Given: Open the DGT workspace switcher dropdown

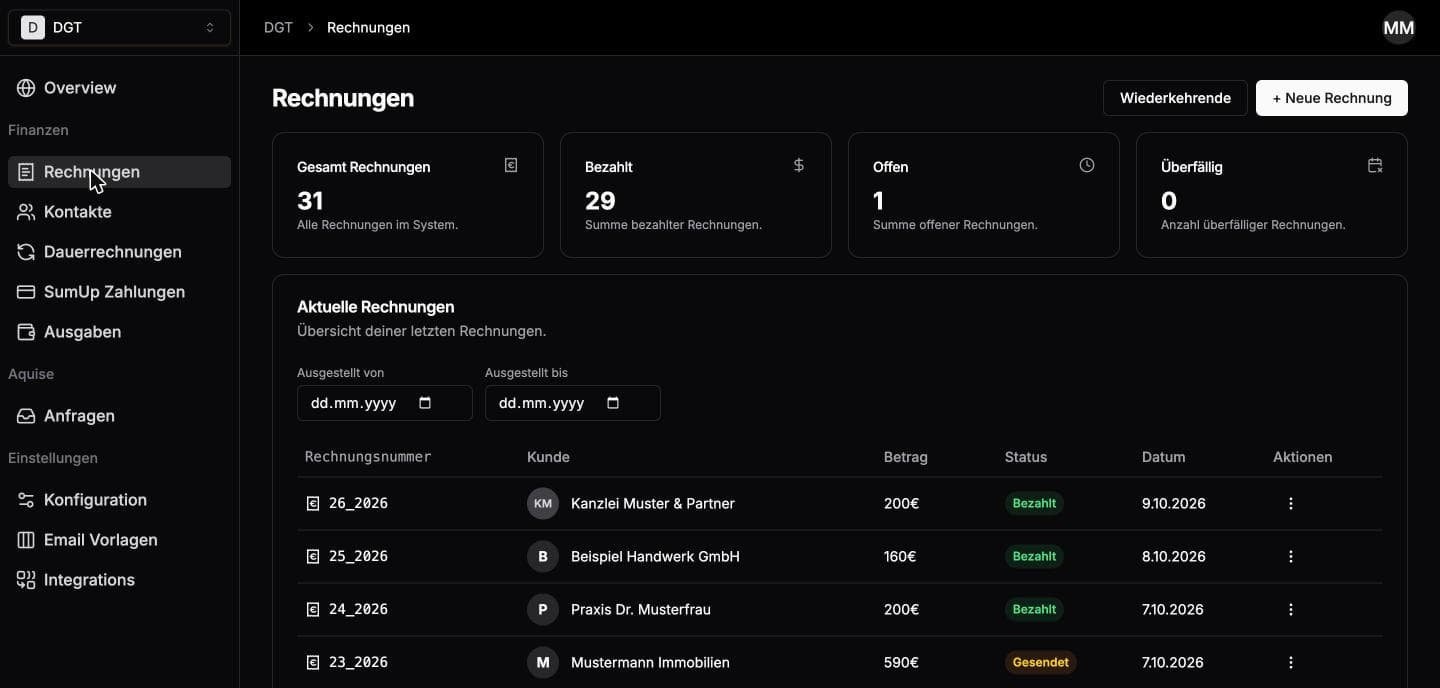Looking at the screenshot, I should pyautogui.click(x=119, y=28).
